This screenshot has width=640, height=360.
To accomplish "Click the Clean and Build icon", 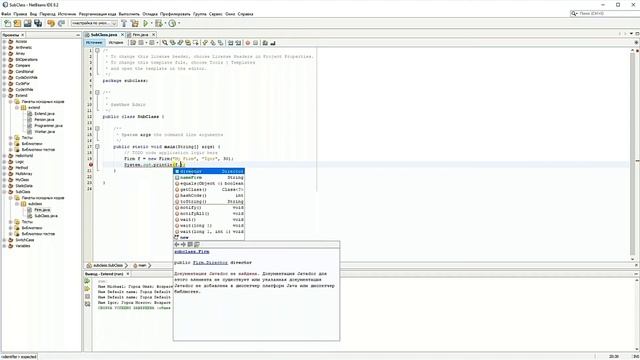I will tap(134, 24).
